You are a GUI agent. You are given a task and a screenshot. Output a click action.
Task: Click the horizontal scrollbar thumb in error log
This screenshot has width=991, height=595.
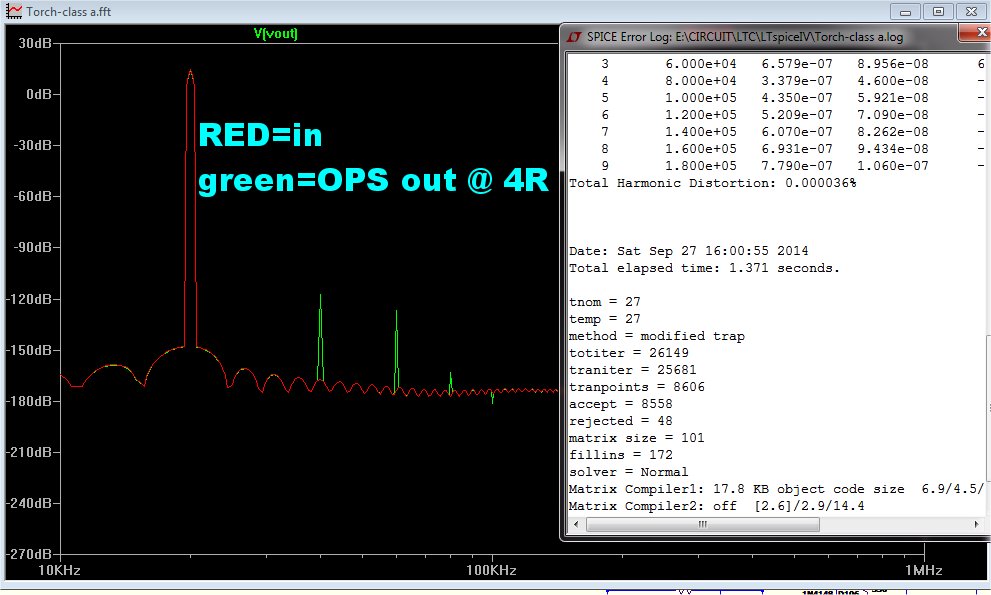[703, 524]
